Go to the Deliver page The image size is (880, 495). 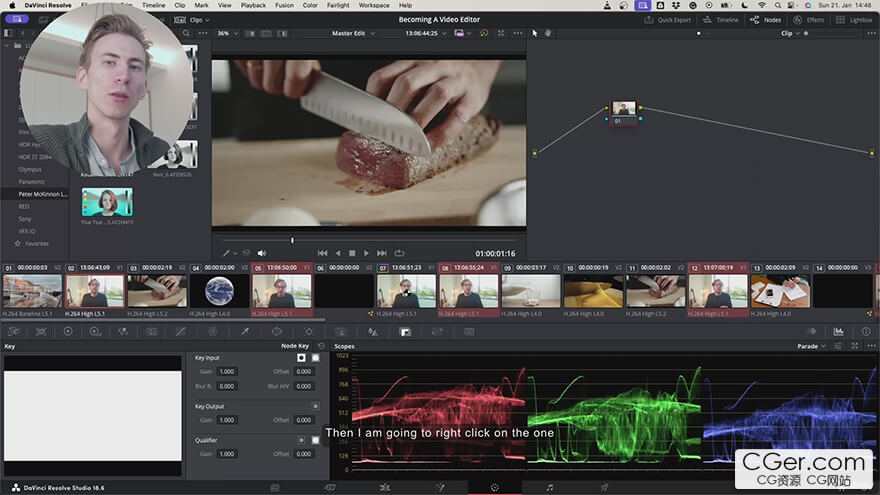pos(604,488)
